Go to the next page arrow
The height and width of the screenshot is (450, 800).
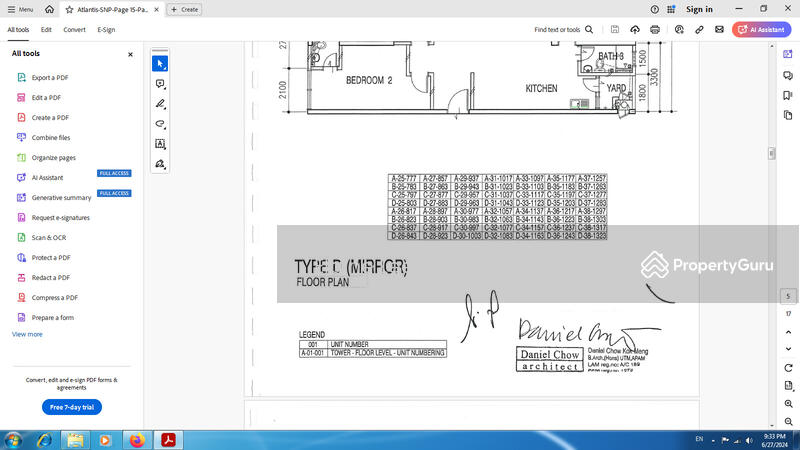click(788, 349)
